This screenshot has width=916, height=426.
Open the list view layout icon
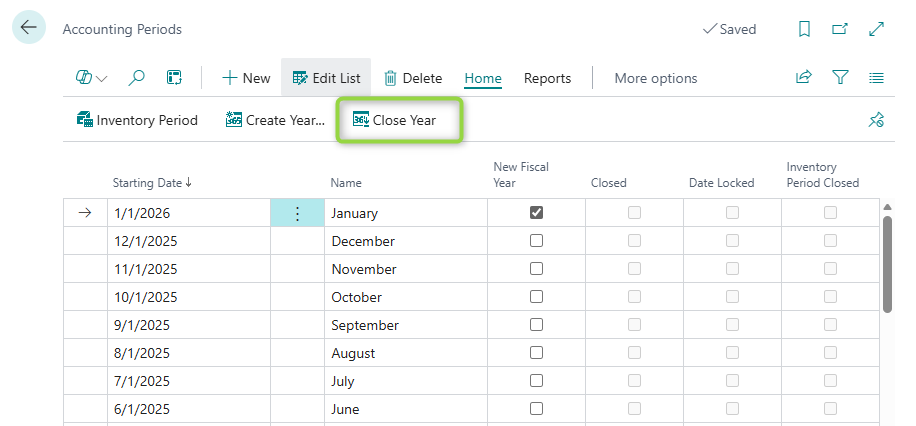point(876,78)
